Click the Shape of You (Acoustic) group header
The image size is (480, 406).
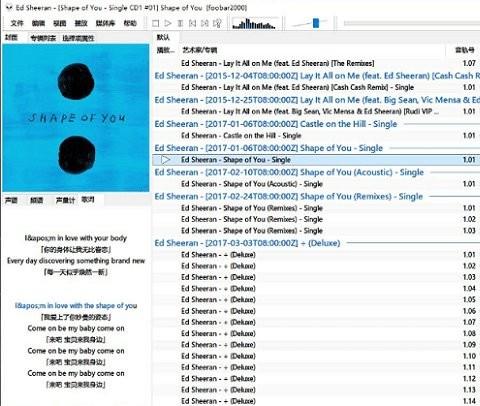316,172
